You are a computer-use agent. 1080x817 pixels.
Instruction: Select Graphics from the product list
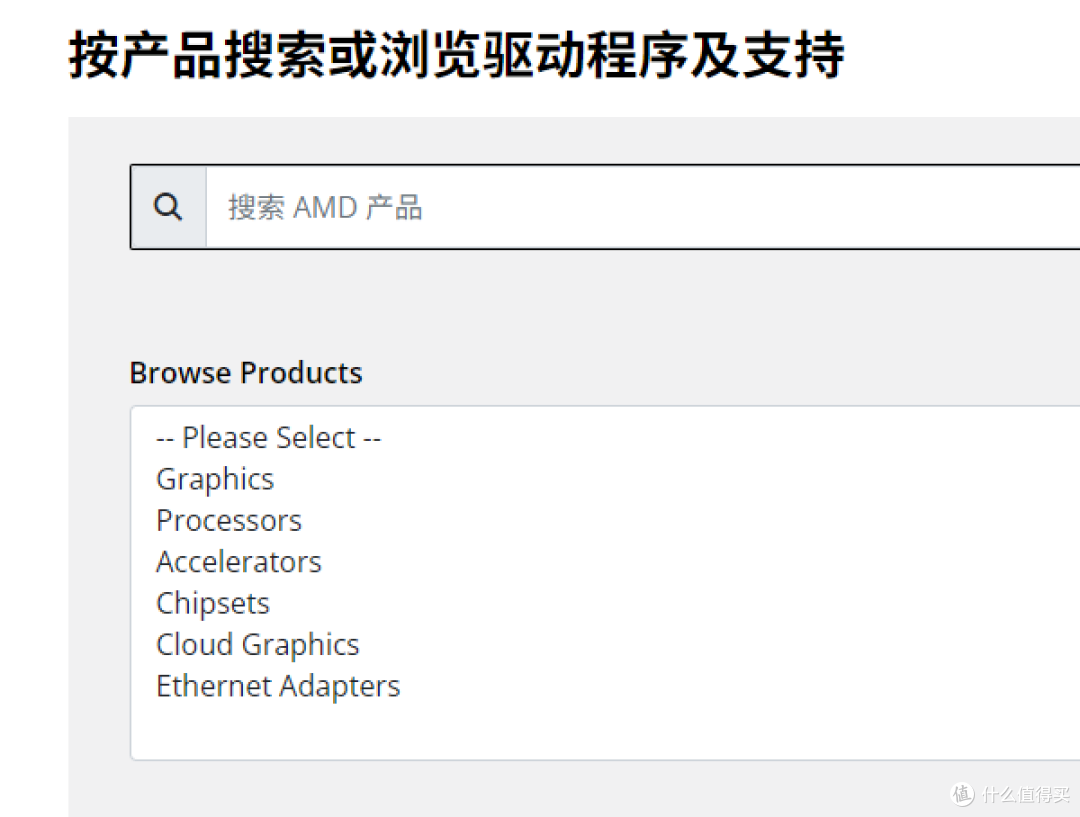[214, 479]
